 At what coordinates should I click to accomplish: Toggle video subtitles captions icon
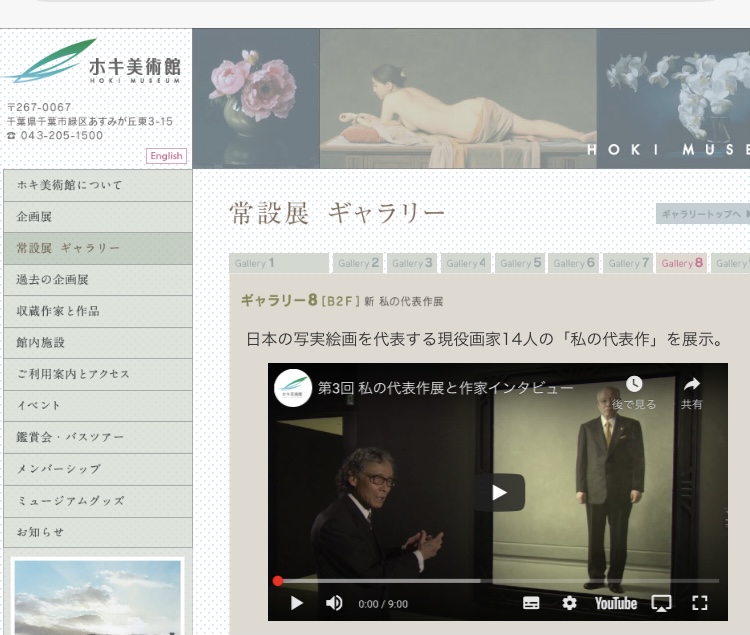point(531,603)
